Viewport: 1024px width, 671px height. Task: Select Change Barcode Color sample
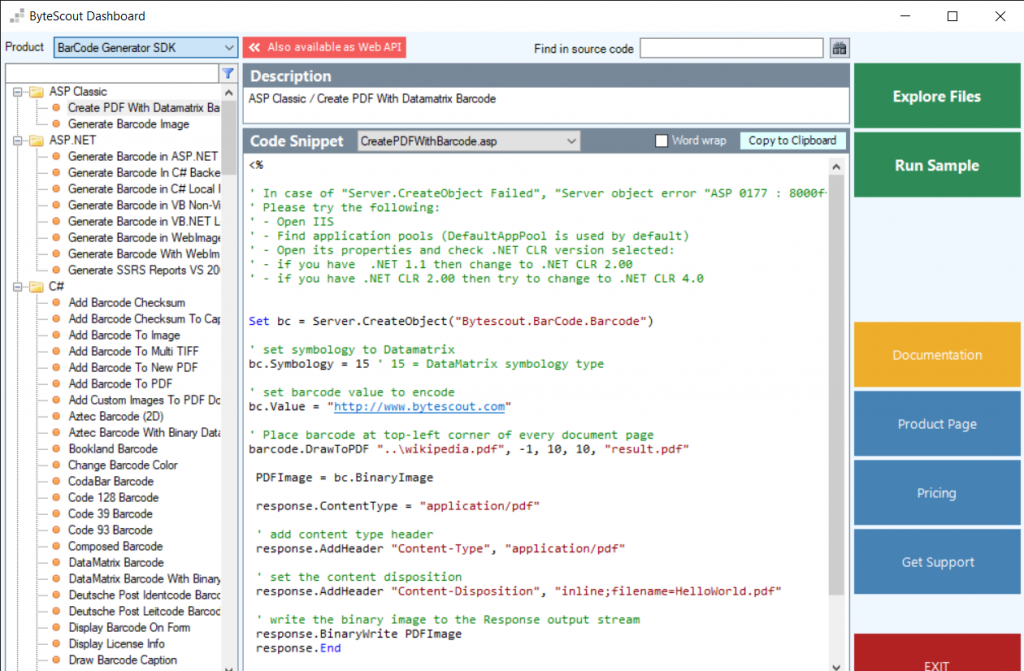(123, 465)
